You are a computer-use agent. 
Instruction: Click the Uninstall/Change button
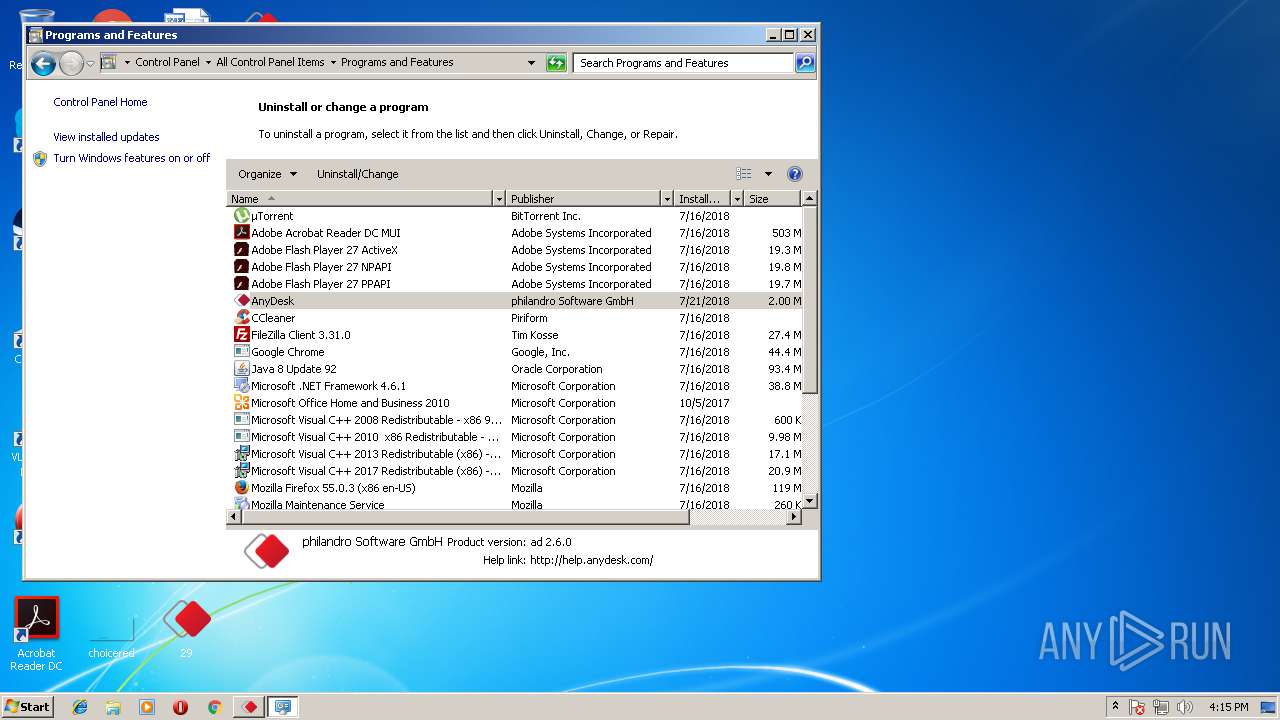358,174
